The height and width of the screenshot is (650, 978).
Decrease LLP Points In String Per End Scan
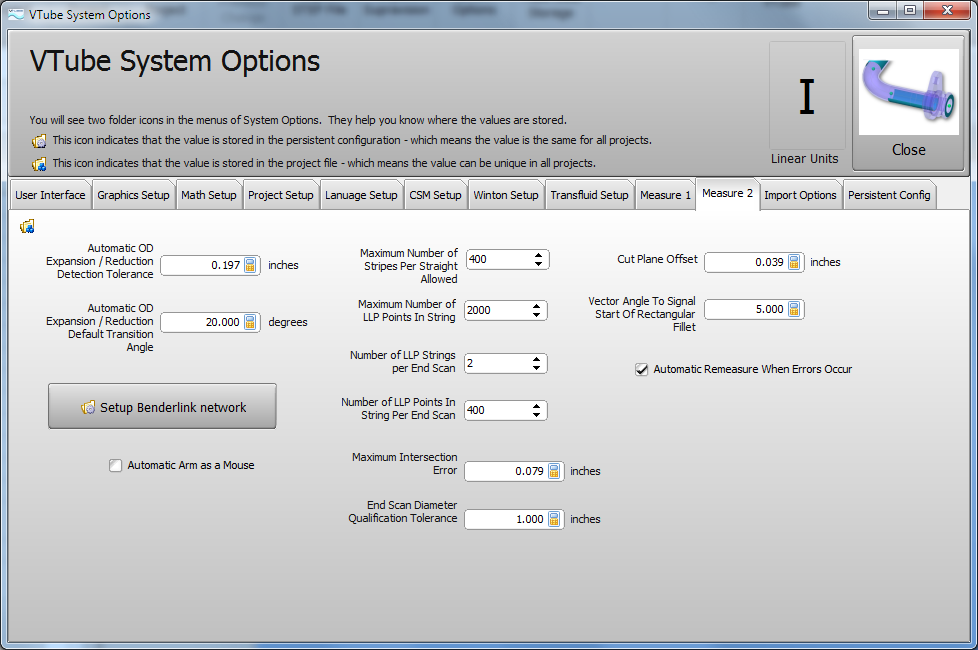click(x=539, y=415)
